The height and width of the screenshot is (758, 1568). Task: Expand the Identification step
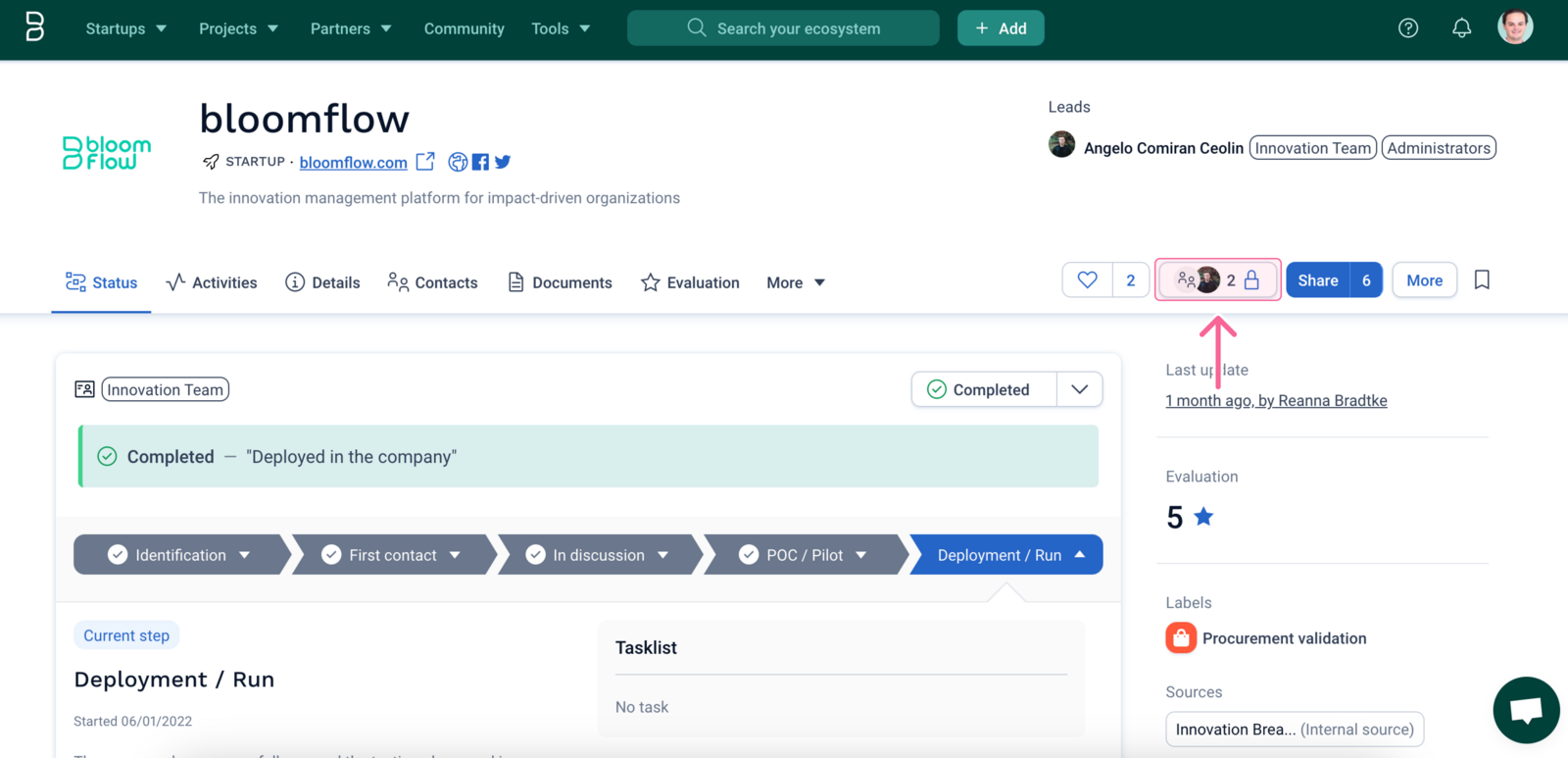(x=179, y=555)
